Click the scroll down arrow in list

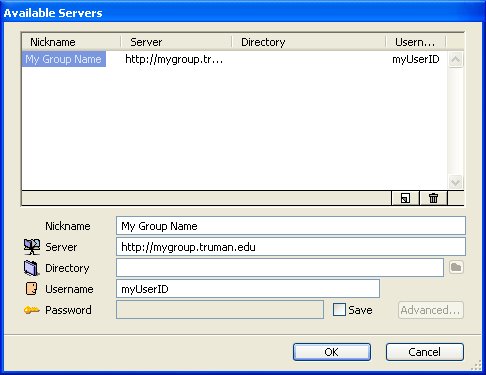tap(455, 182)
